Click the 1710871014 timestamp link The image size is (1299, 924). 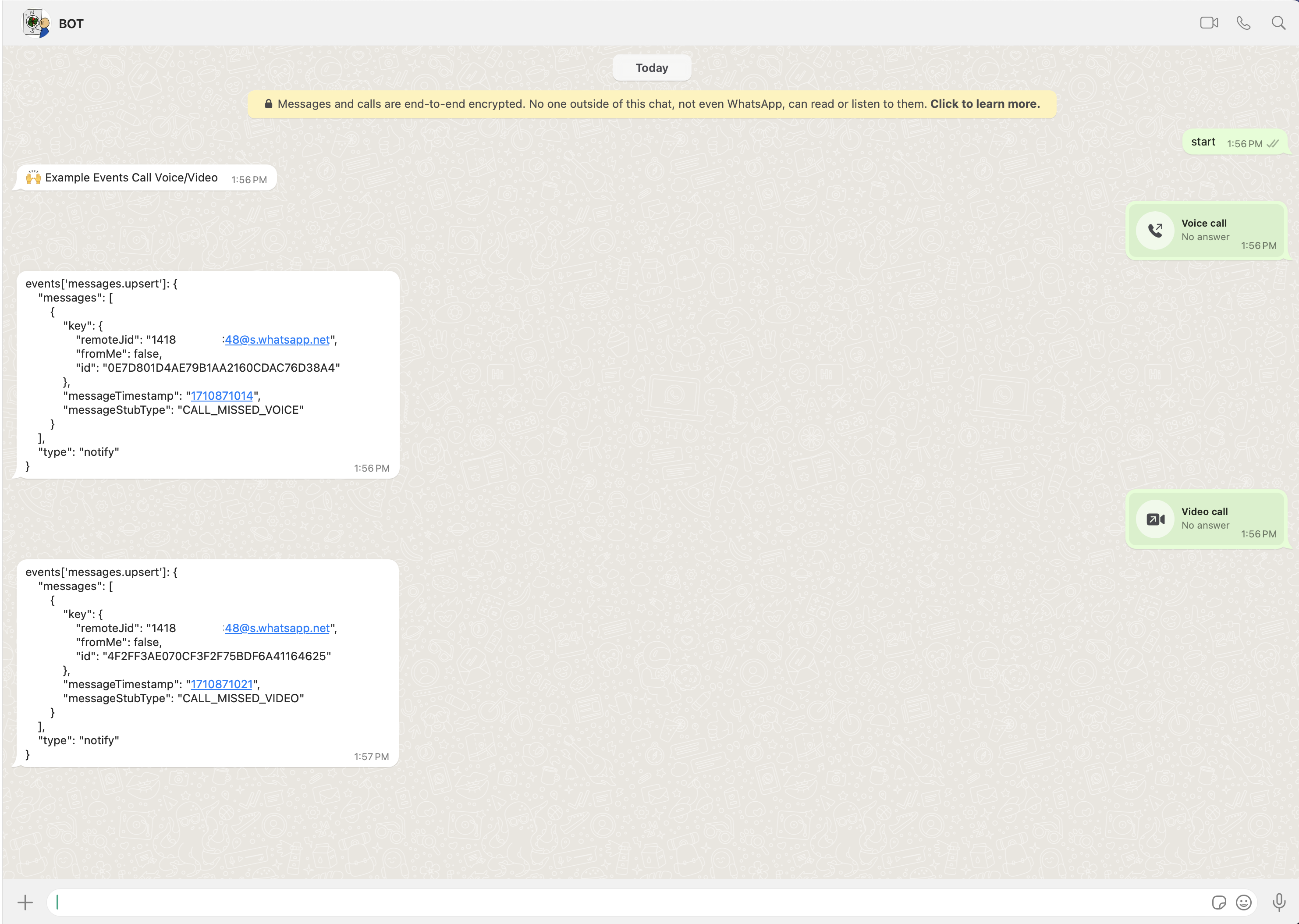[222, 396]
